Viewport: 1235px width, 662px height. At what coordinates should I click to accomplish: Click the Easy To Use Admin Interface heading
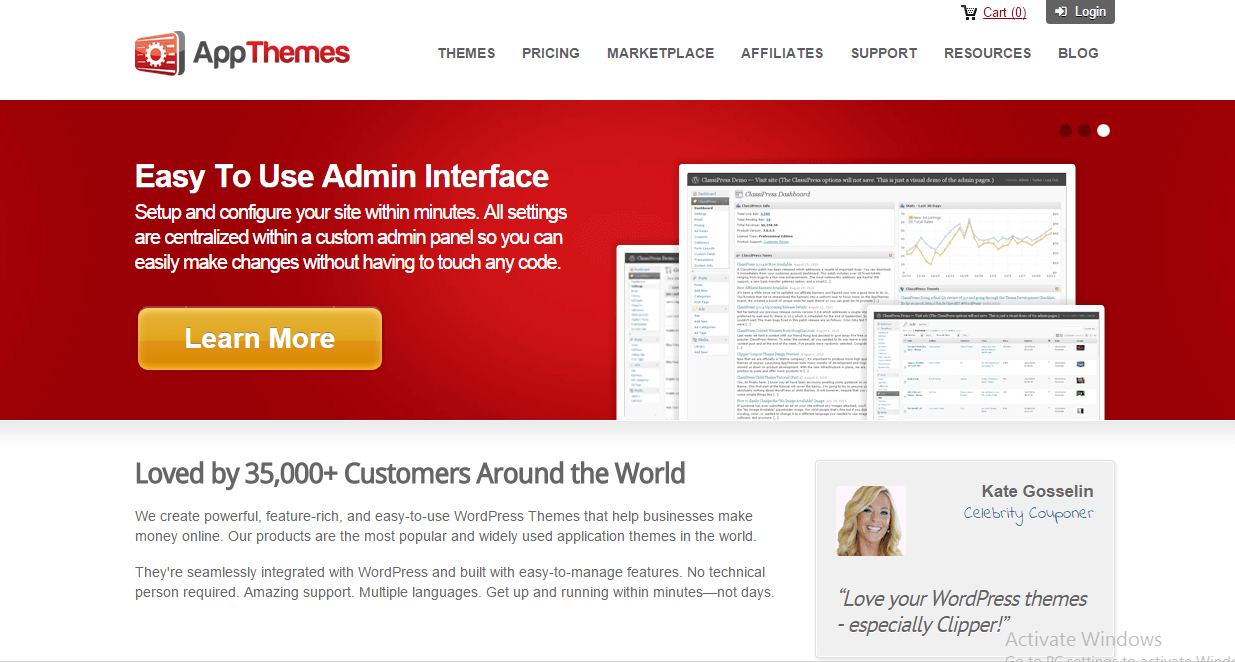[x=342, y=177]
